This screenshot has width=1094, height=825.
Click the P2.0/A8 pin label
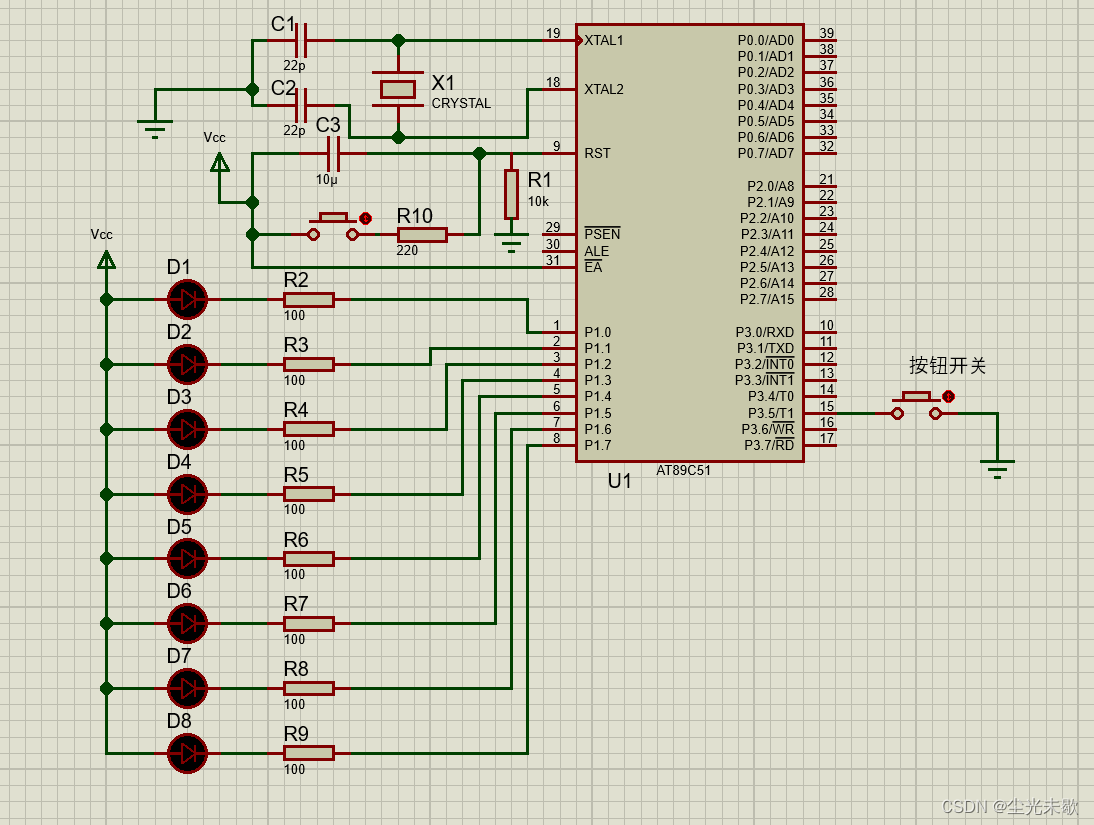pyautogui.click(x=771, y=186)
